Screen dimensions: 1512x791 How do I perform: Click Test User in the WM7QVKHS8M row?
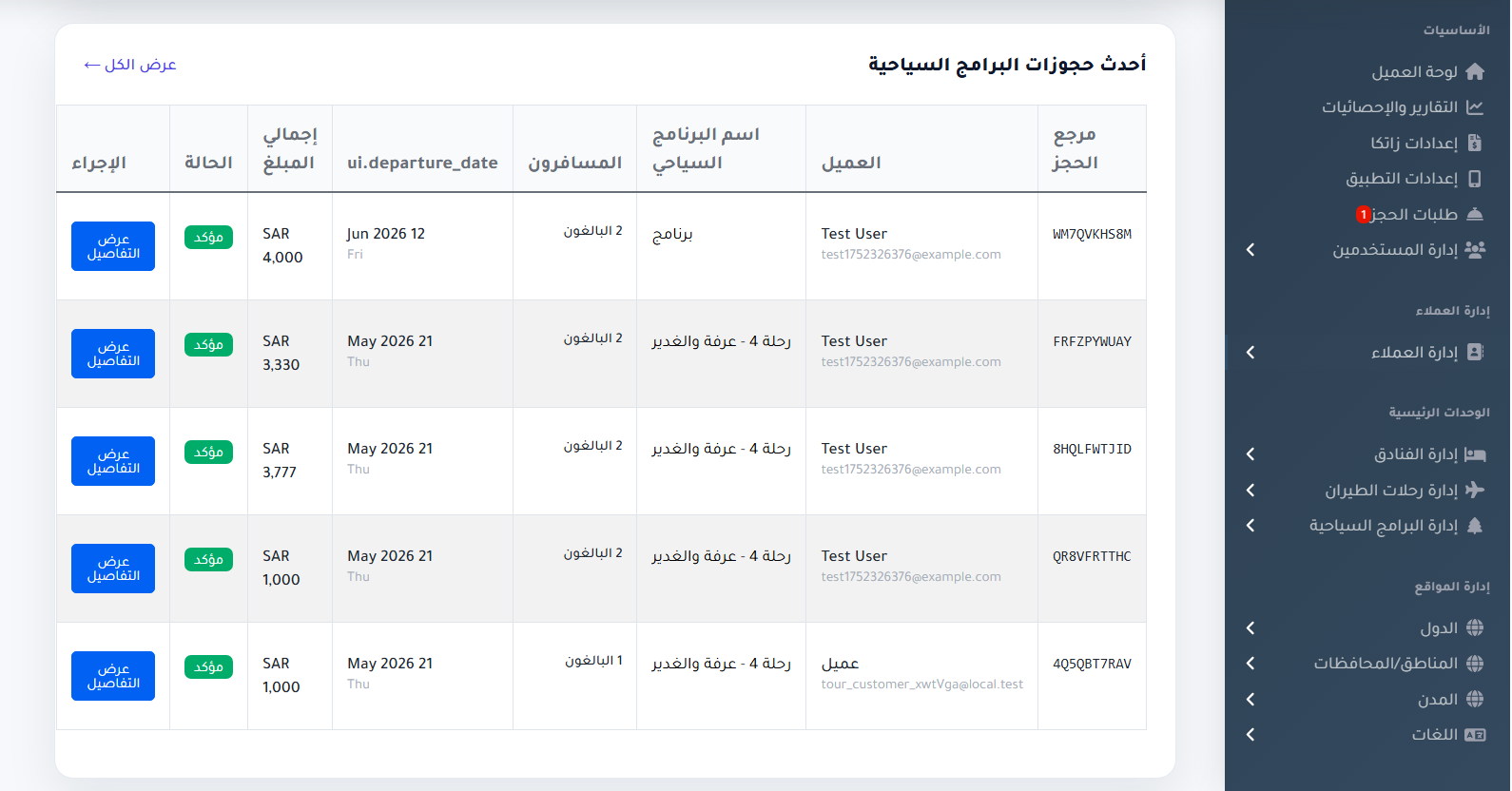tap(854, 234)
